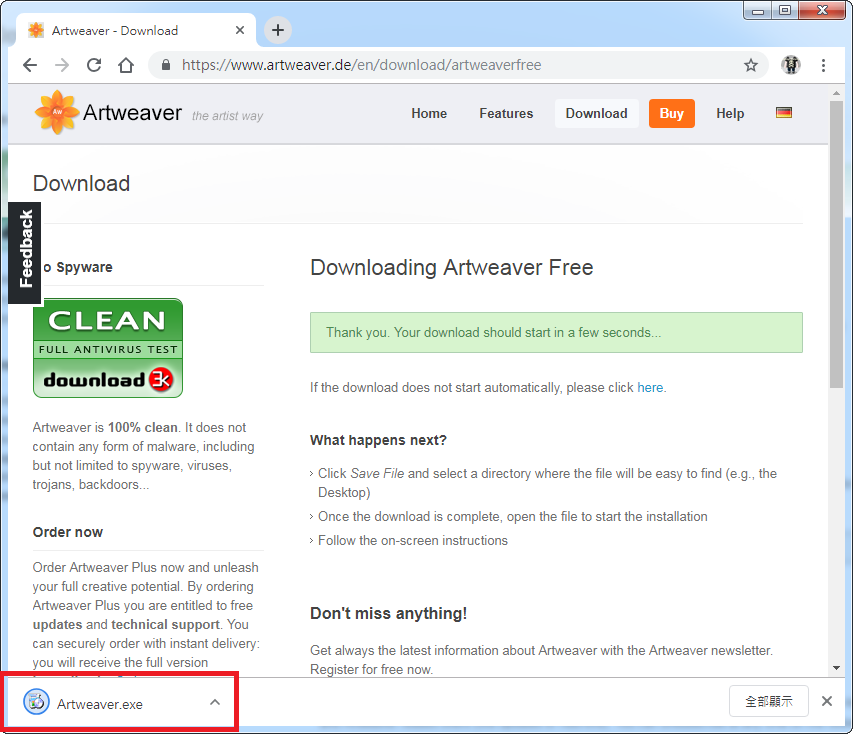
Task: Click the Clean antivirus test badge
Action: (x=108, y=348)
